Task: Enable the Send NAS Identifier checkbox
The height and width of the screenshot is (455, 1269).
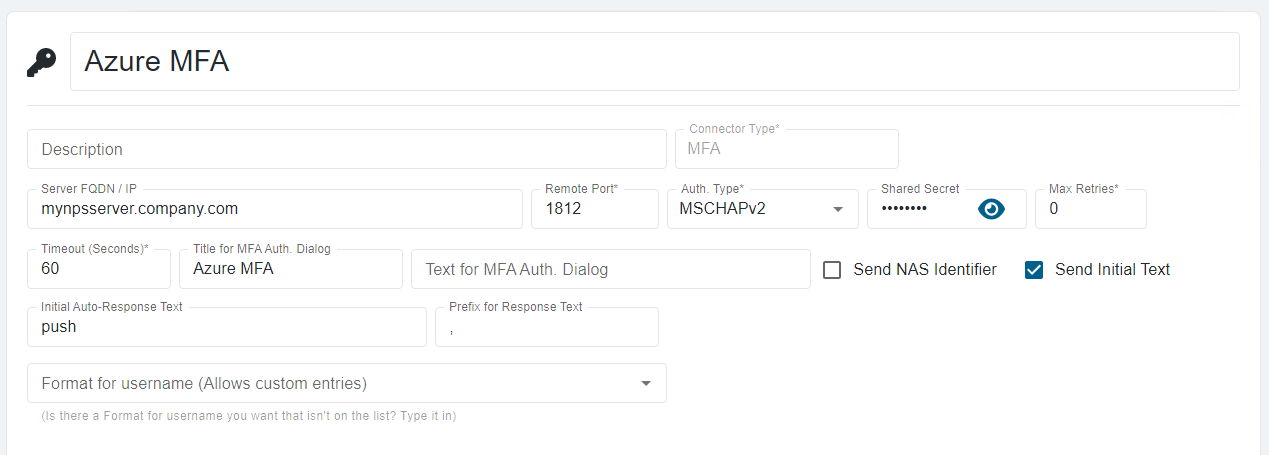Action: pyautogui.click(x=832, y=270)
